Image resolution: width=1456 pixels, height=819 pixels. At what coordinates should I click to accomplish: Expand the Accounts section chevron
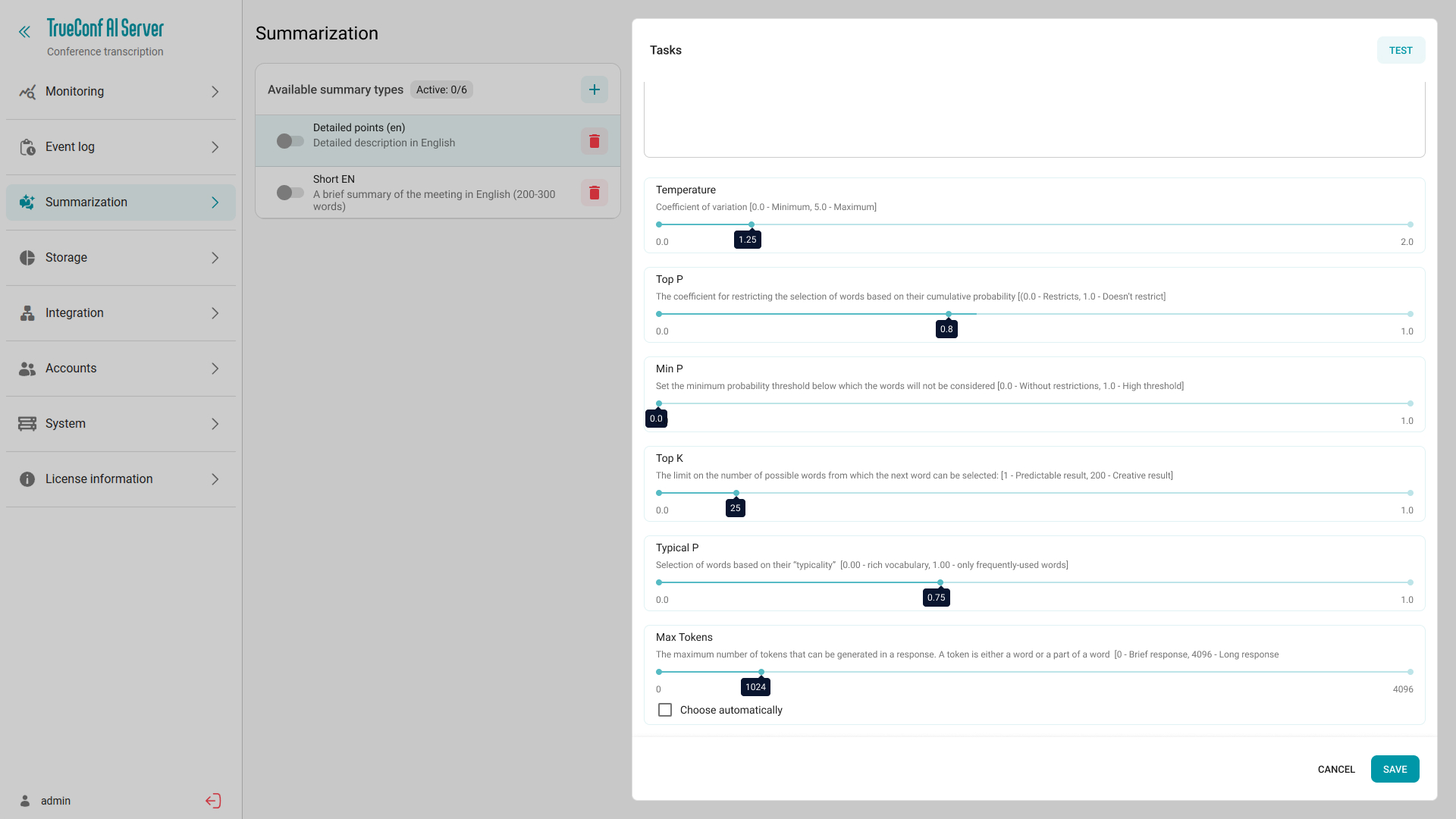click(x=215, y=369)
